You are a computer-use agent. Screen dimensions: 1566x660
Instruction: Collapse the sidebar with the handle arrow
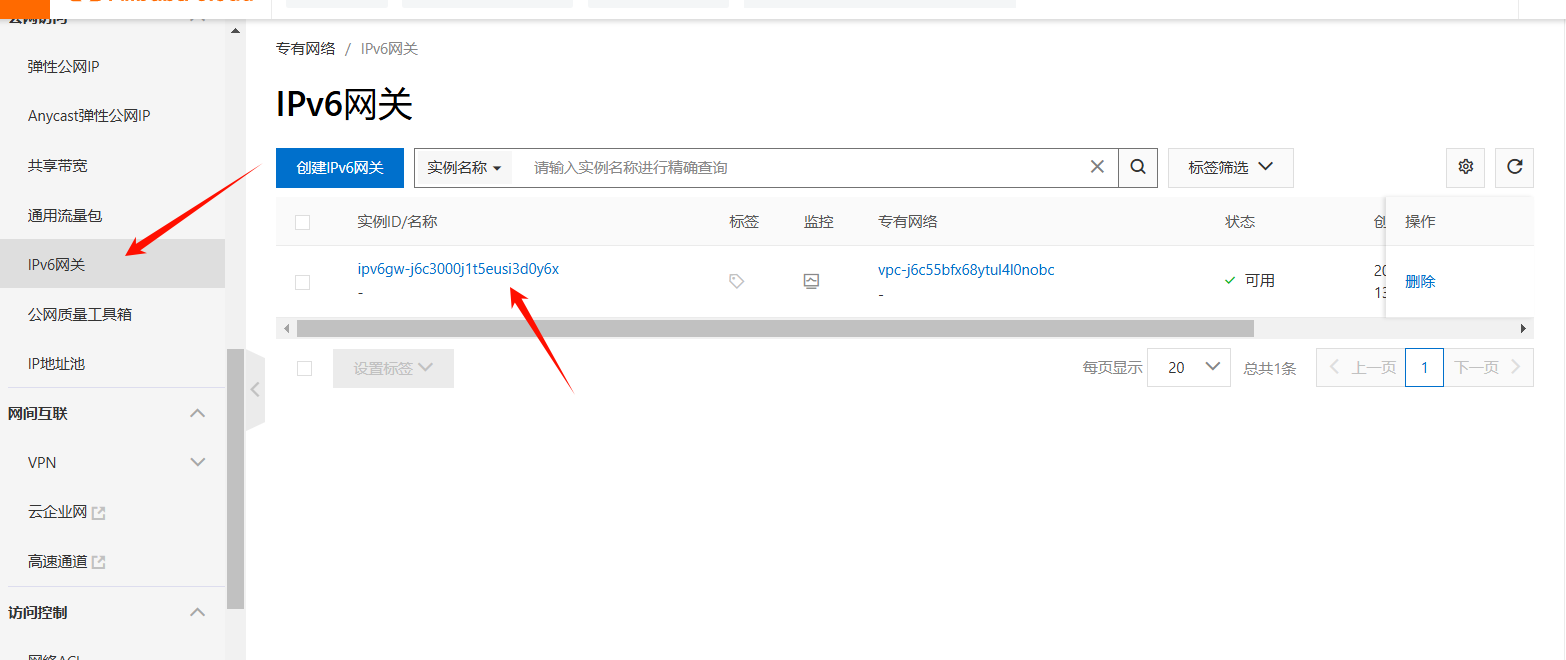click(255, 390)
